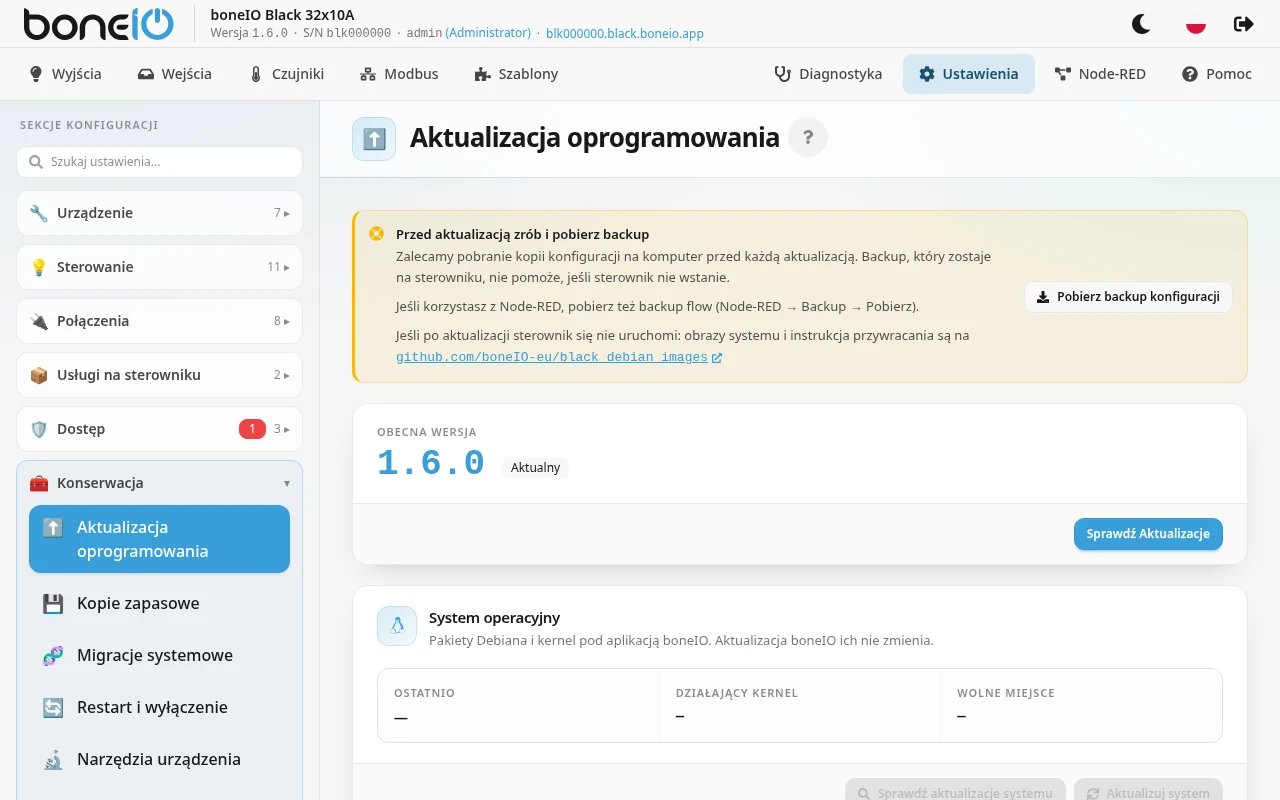
Task: Open Narzędzia urządzenia in the sidebar
Action: [x=159, y=759]
